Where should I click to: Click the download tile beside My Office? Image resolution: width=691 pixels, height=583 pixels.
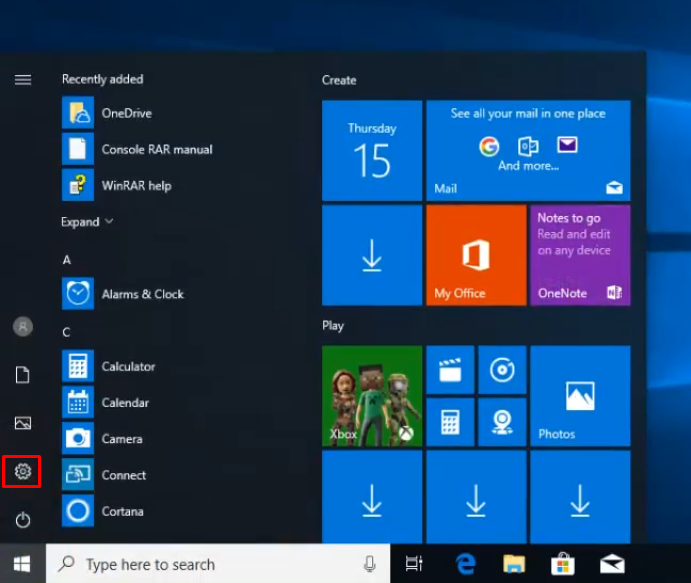pos(372,255)
